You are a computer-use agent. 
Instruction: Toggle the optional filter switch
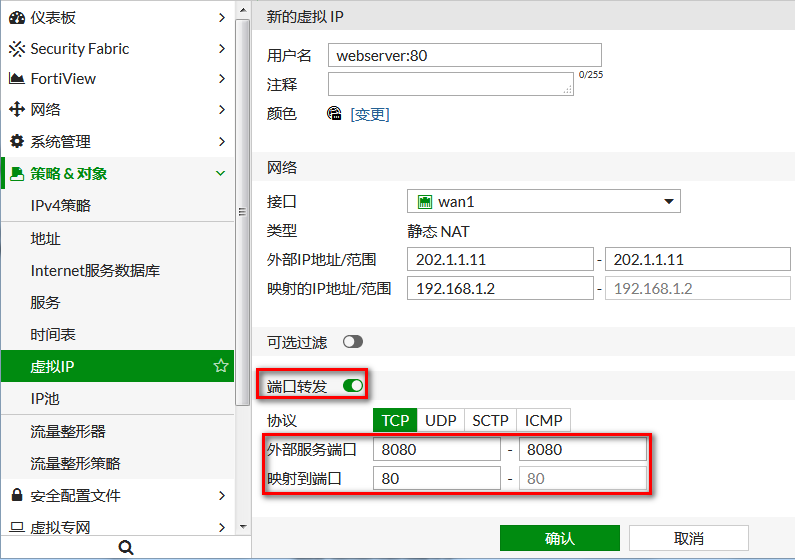[353, 342]
